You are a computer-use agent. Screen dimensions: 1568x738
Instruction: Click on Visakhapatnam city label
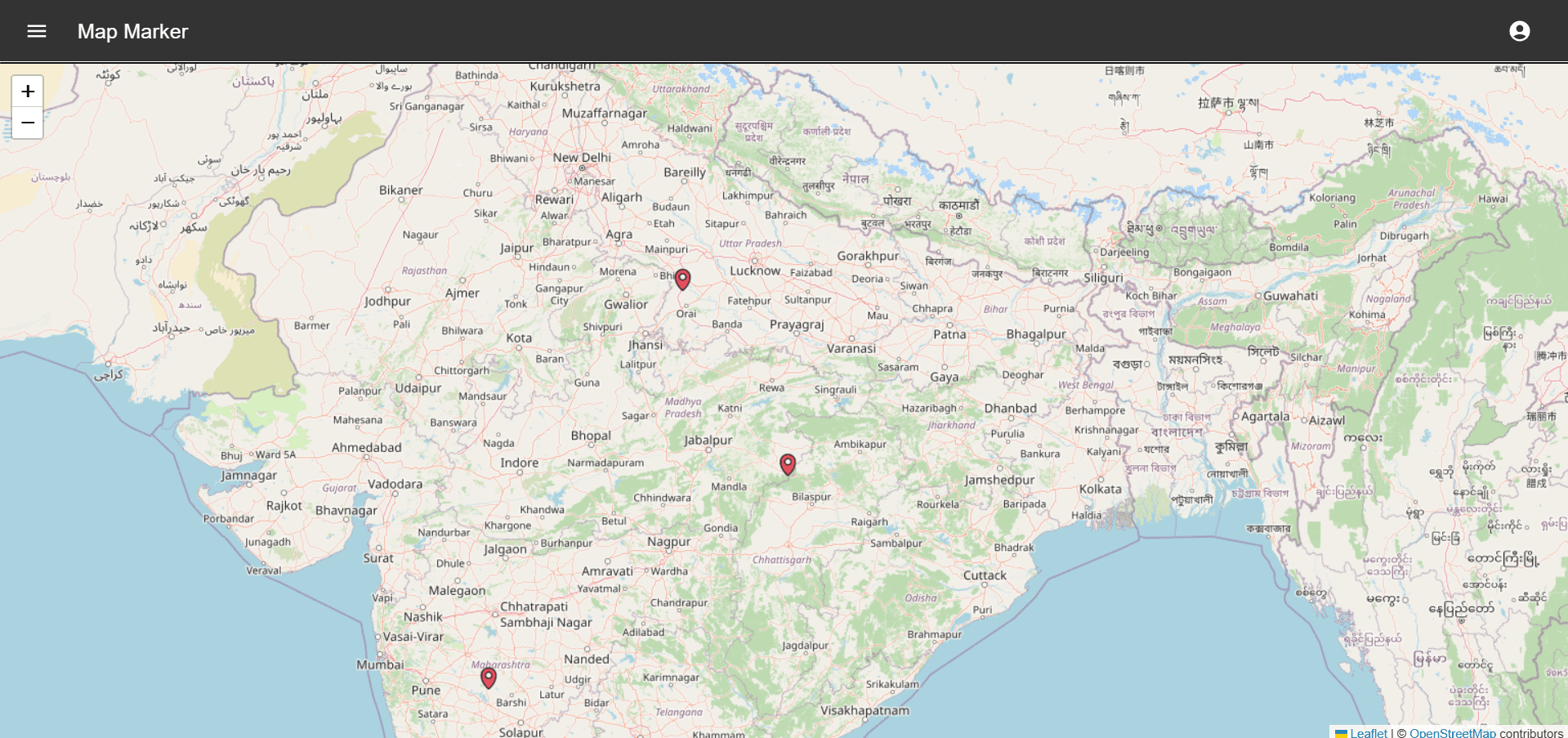(x=864, y=710)
